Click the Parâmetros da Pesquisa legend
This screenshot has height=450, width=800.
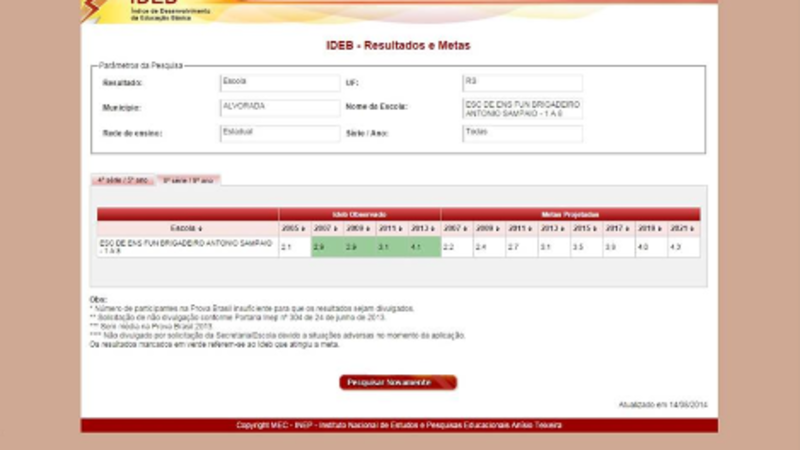click(140, 65)
